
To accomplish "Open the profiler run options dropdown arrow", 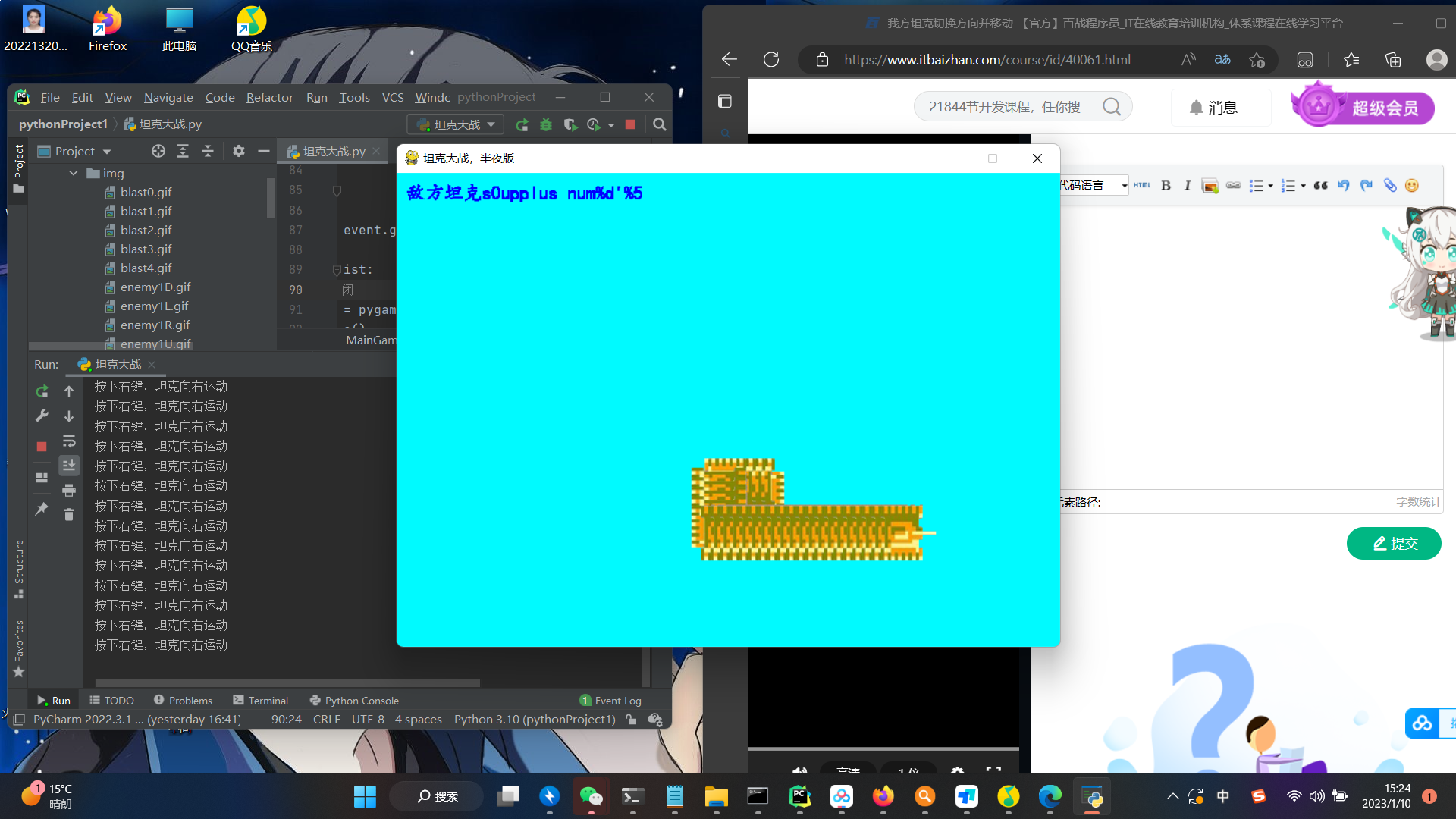I will (611, 125).
